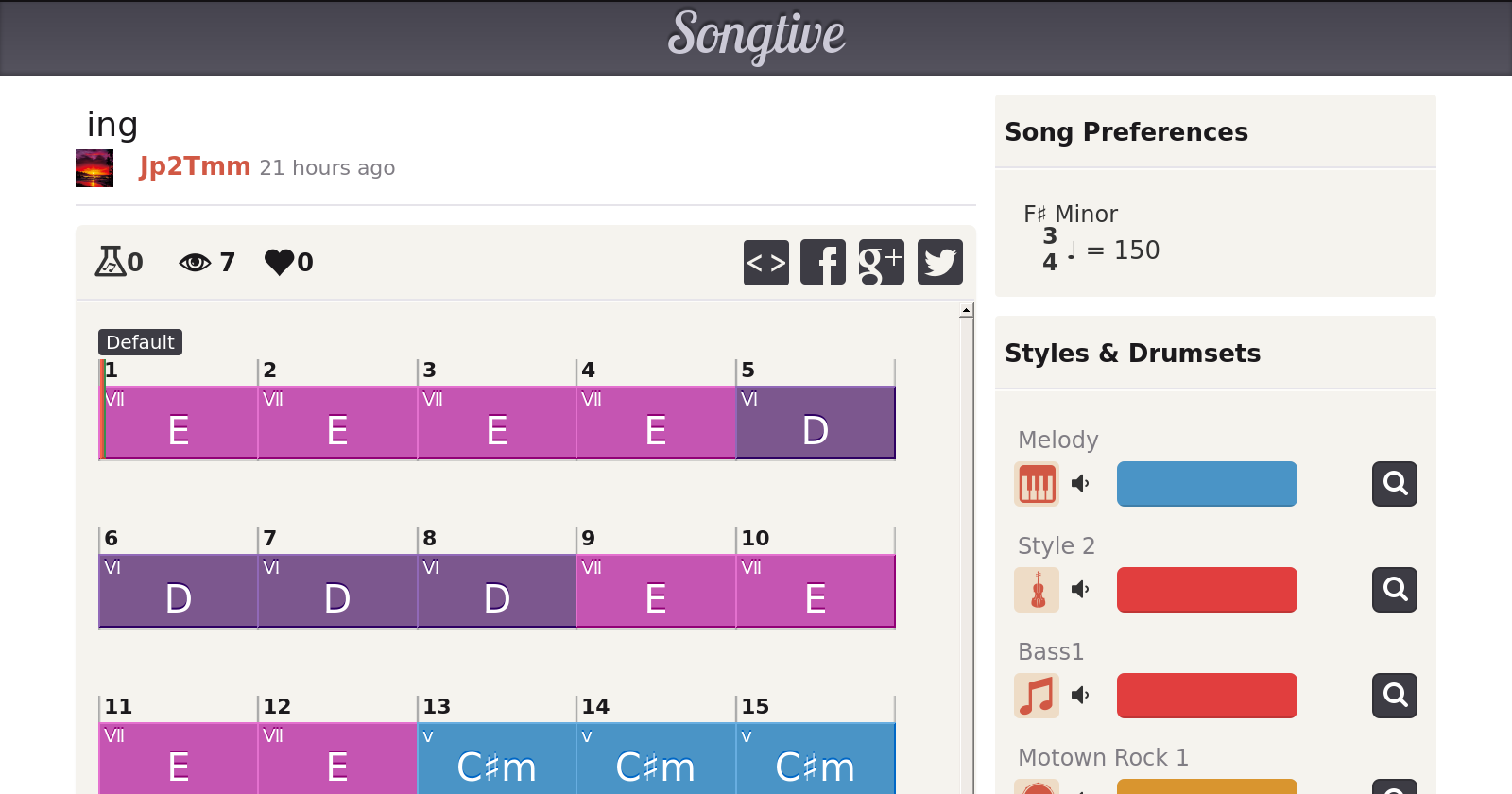Mute the Melody track speaker
Image resolution: width=1512 pixels, height=794 pixels.
[x=1080, y=484]
